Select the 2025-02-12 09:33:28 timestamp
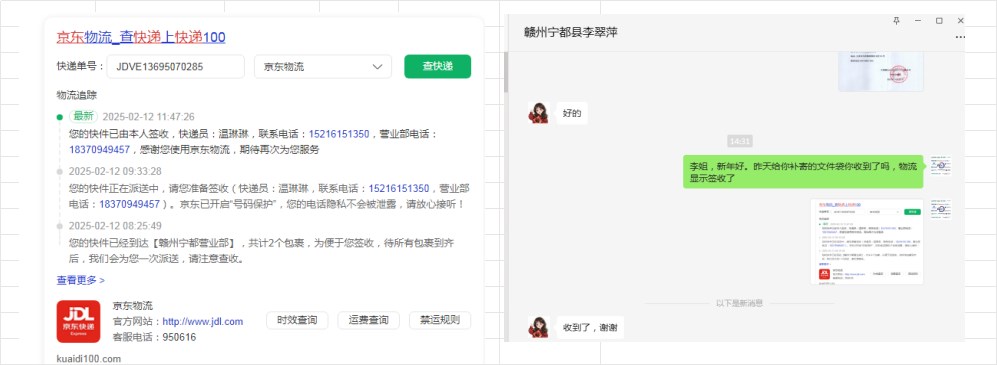 pos(115,171)
